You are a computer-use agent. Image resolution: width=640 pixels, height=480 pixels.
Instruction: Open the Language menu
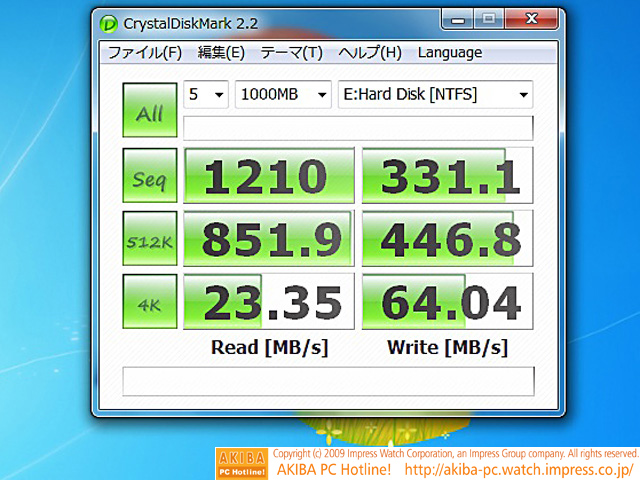(449, 53)
